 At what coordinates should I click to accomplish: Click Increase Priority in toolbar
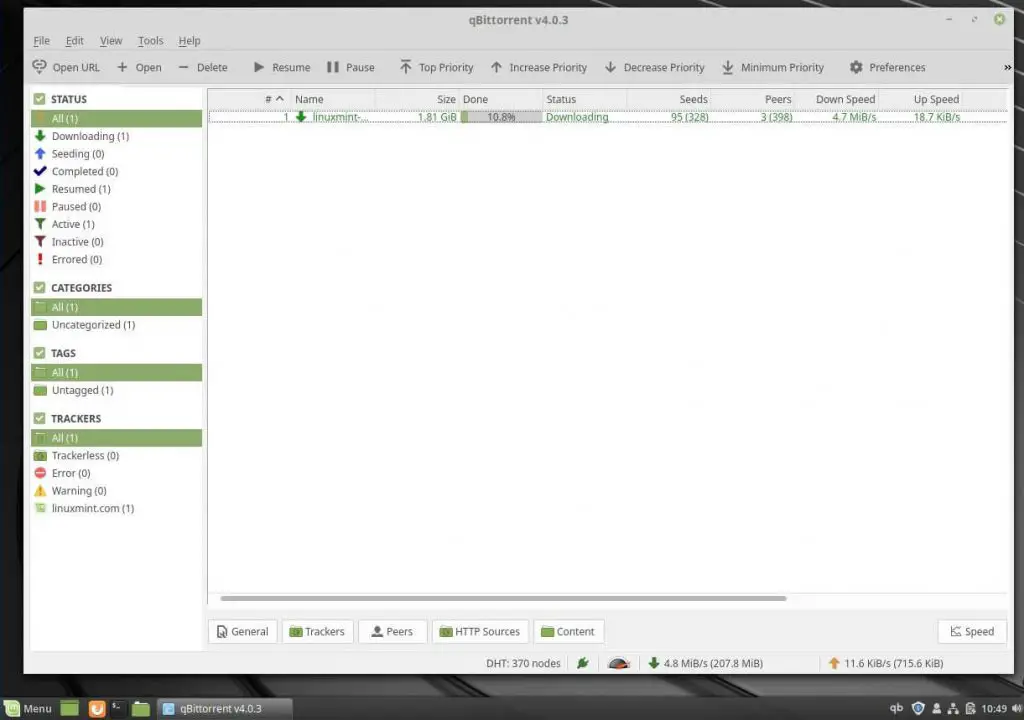tap(539, 67)
